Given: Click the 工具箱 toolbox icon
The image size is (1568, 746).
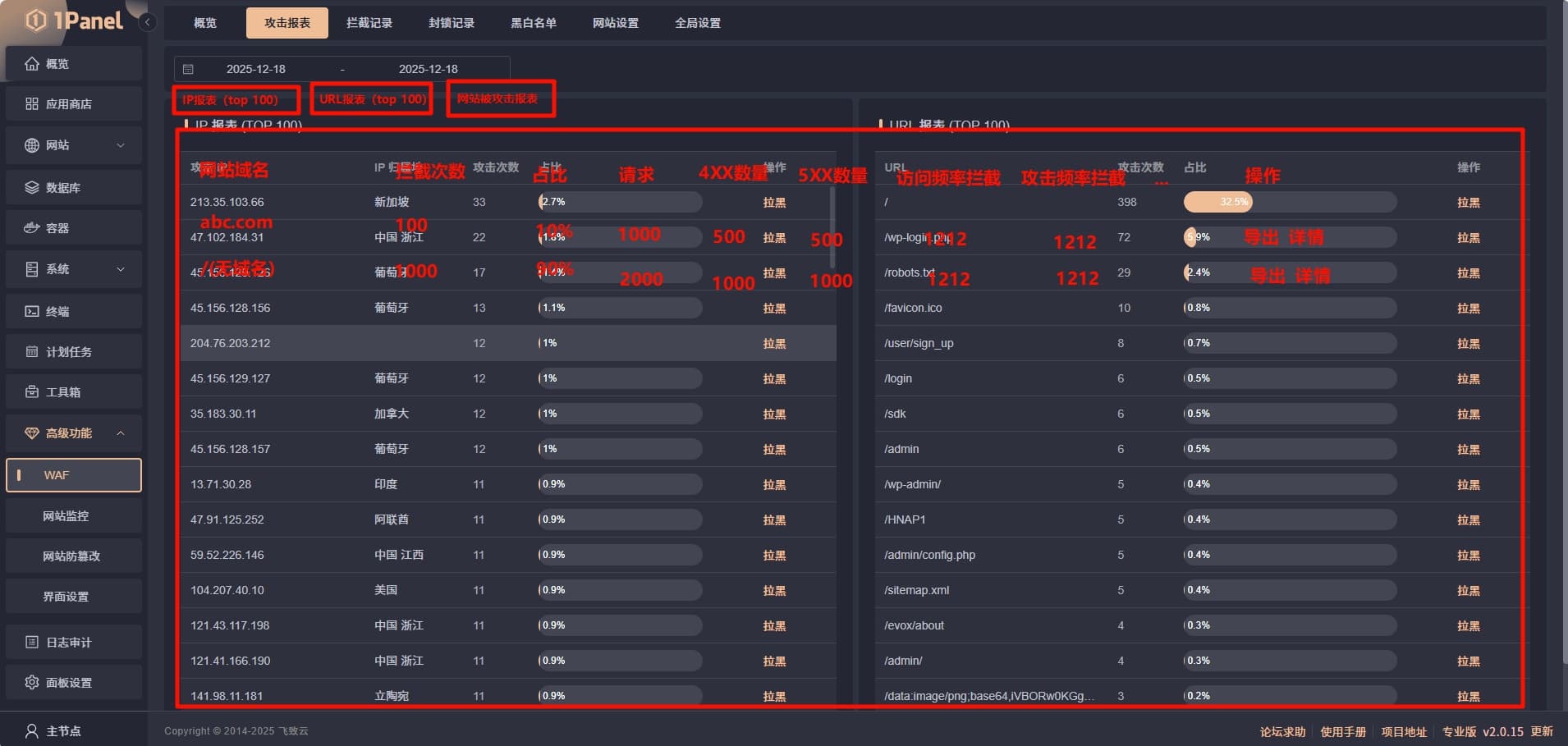Looking at the screenshot, I should [x=32, y=392].
